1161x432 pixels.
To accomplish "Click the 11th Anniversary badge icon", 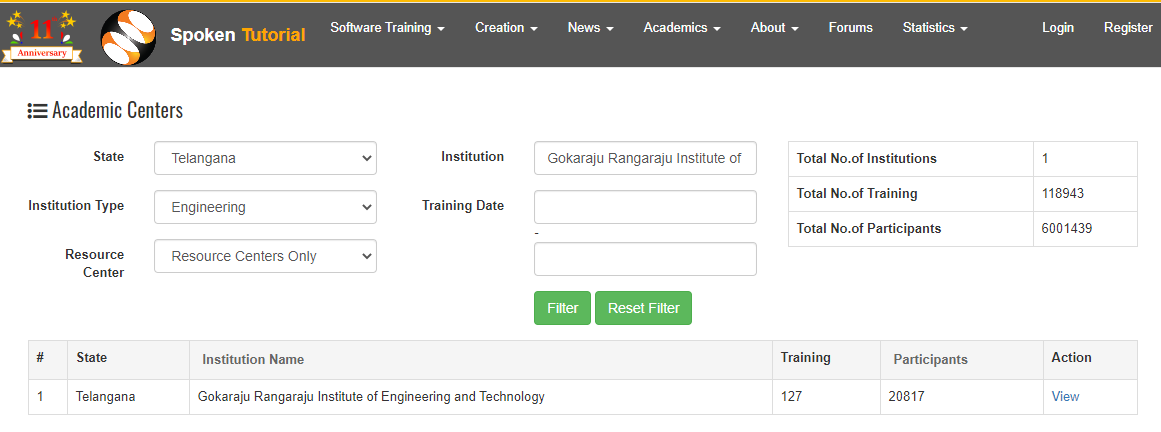I will click(41, 36).
